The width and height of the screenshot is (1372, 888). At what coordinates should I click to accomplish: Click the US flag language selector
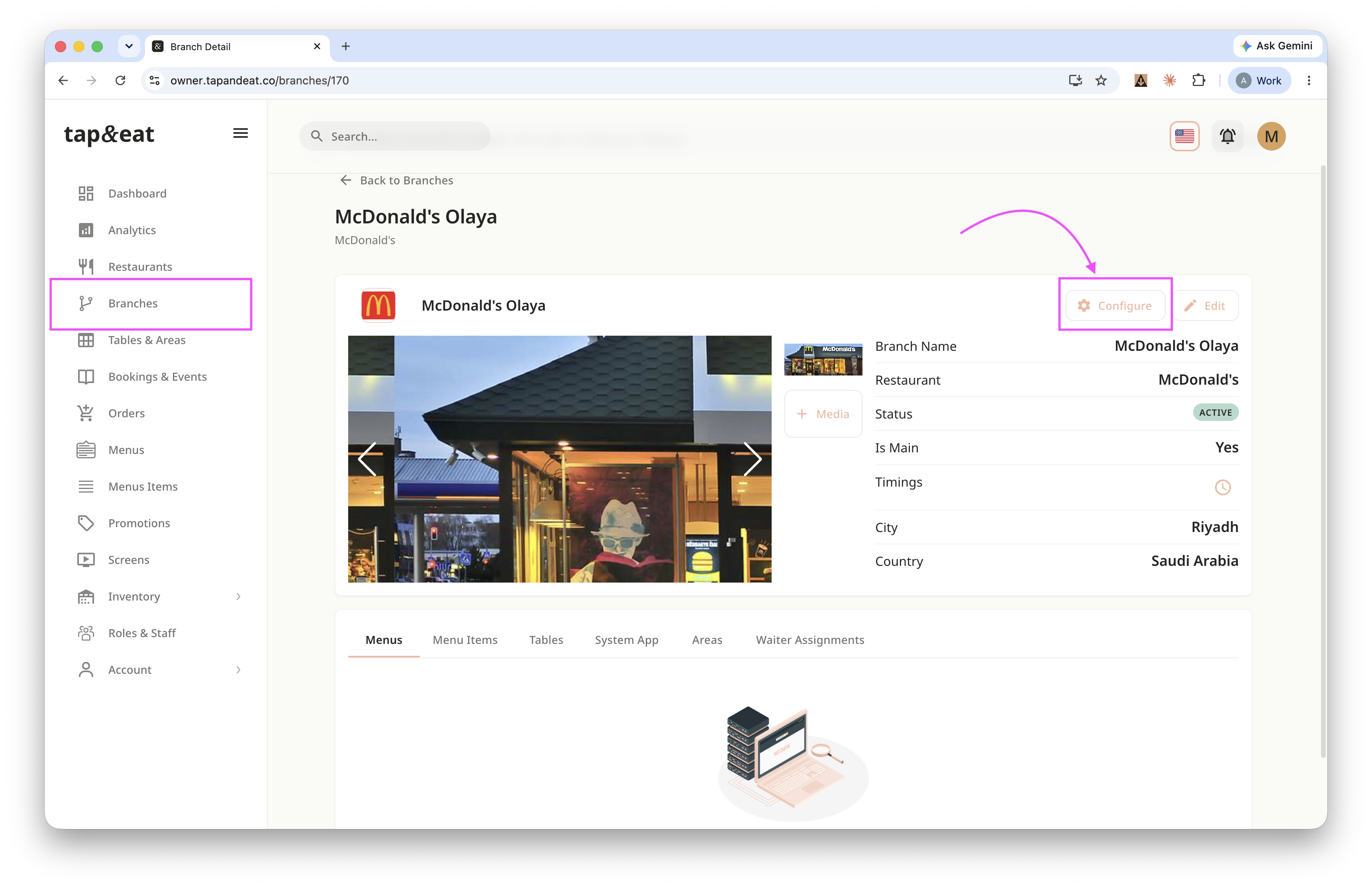tap(1184, 136)
